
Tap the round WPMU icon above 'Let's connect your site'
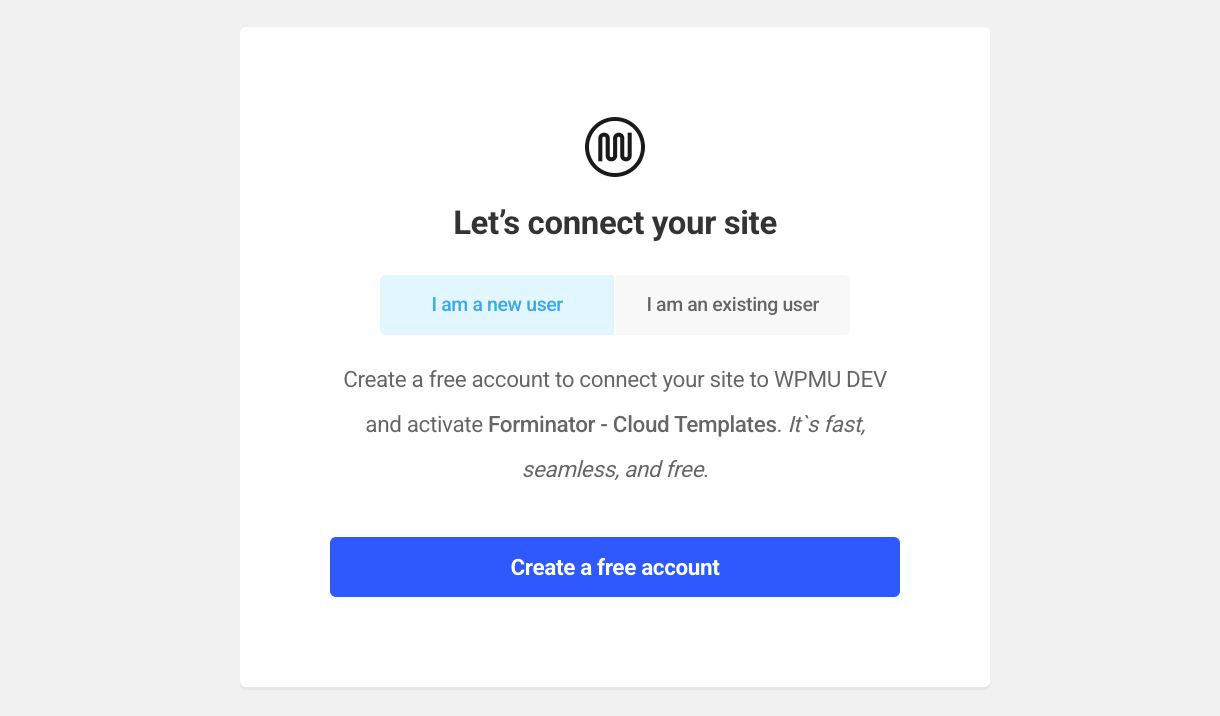(x=615, y=145)
